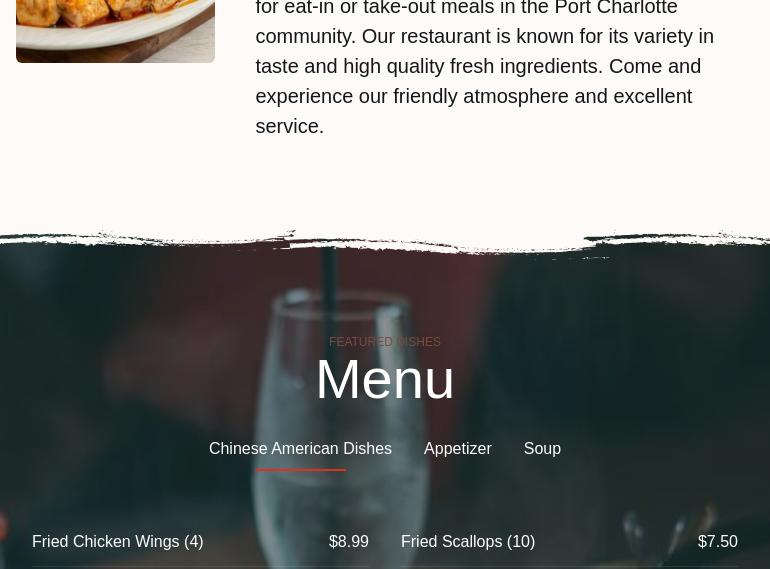
Task: Open the Soup menu tab
Action: 542,448
